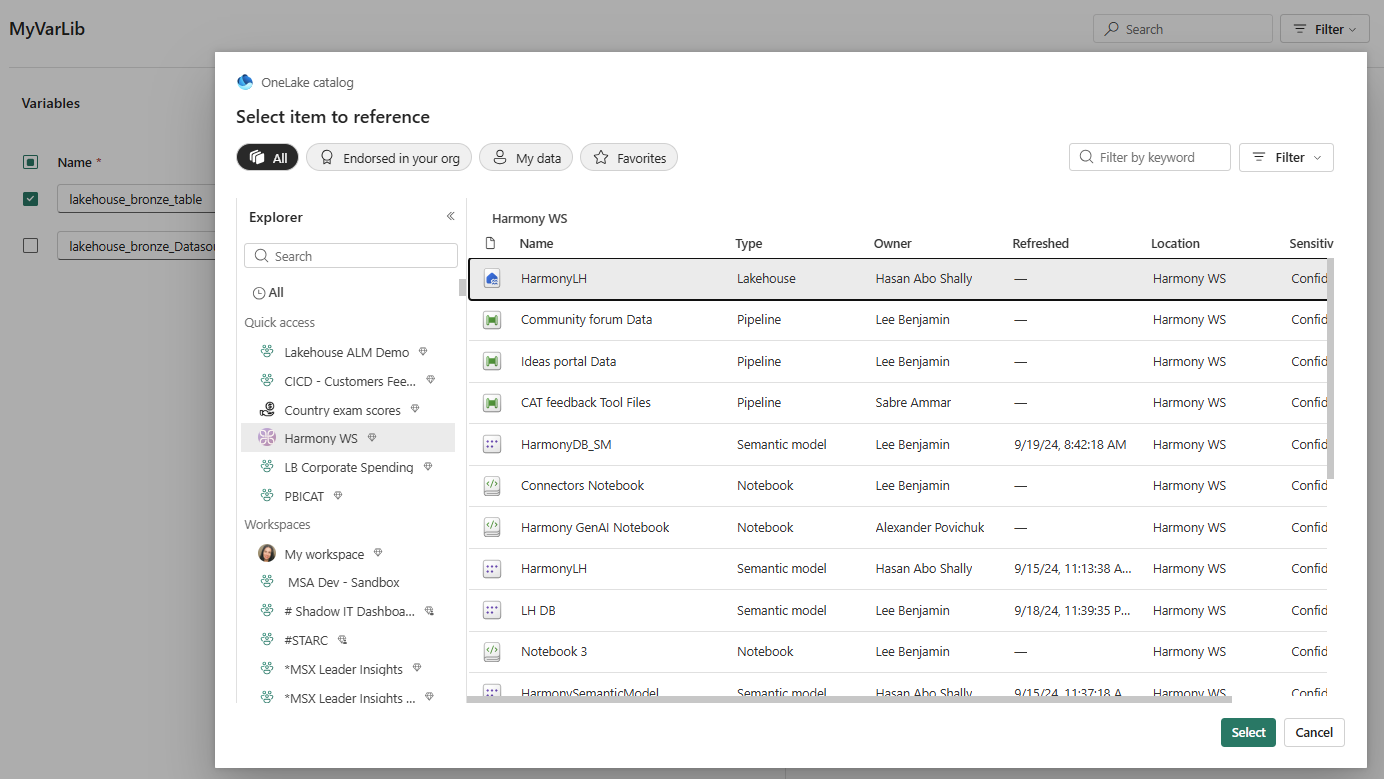Open the Filter dropdown on the MyVarLib page
Screen dimensions: 1384x779
point(1324,29)
